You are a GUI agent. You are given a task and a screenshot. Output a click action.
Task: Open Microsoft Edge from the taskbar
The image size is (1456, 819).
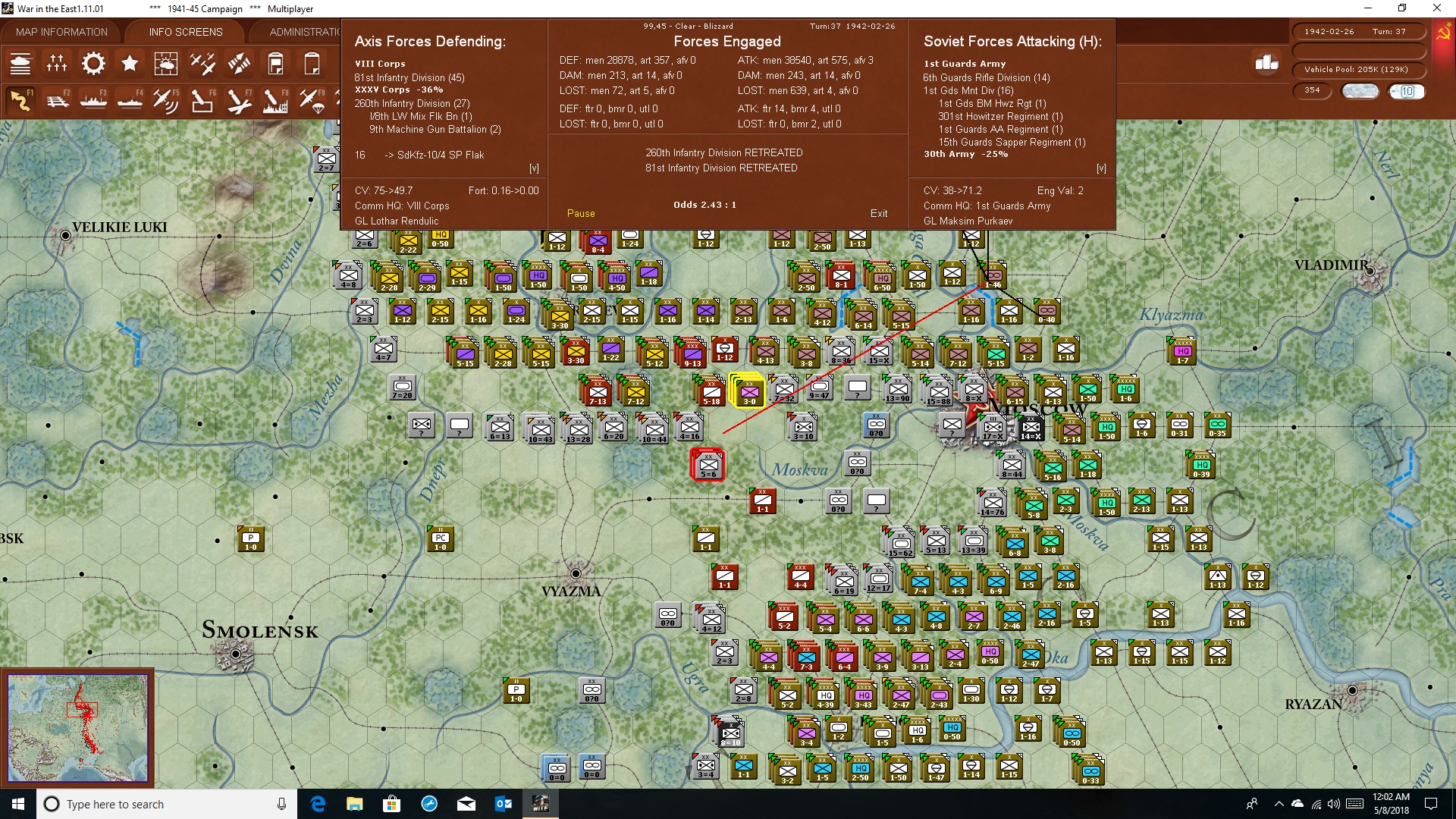coord(318,804)
